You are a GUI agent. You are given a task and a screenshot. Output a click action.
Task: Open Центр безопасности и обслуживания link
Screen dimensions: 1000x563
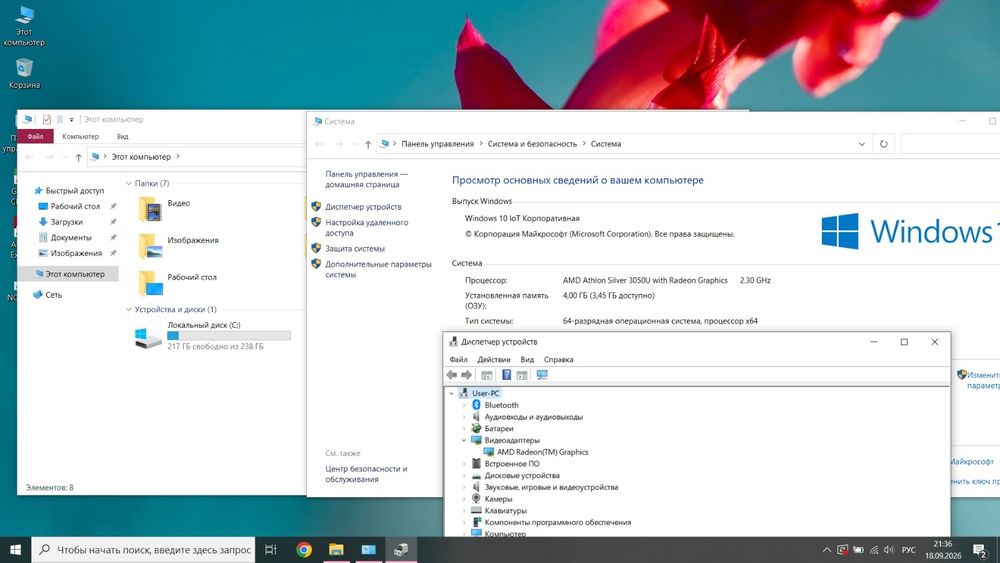365,474
